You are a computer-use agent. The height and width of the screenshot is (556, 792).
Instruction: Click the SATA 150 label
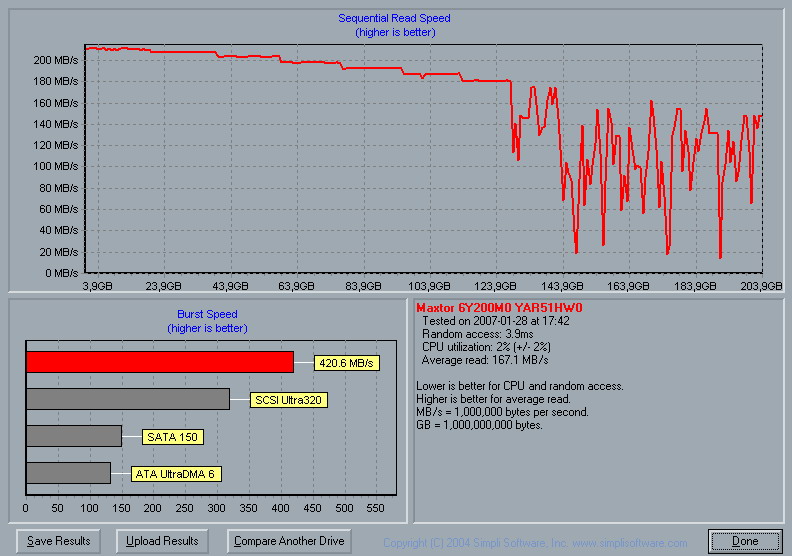coord(173,437)
